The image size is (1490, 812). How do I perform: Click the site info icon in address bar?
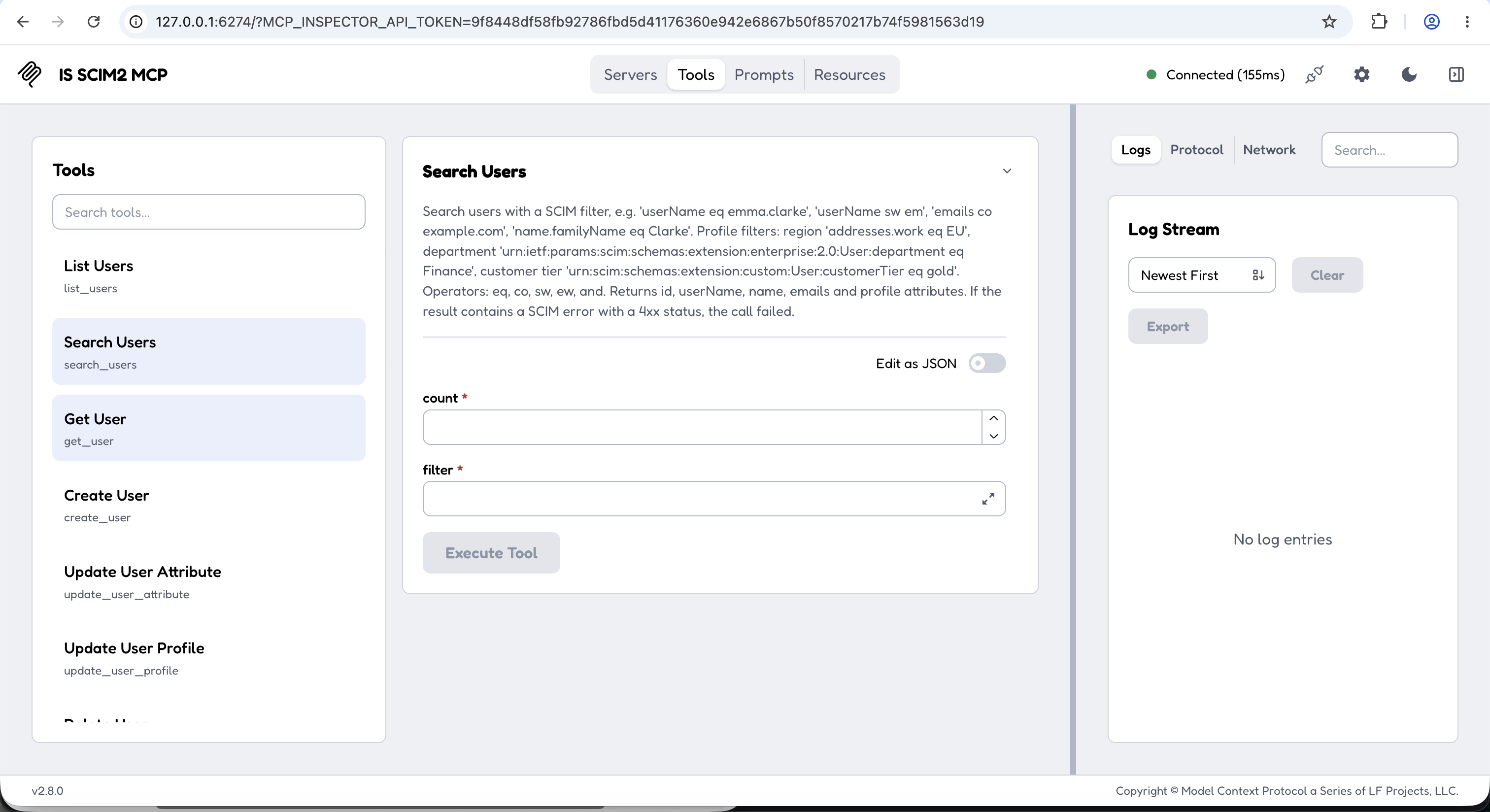pyautogui.click(x=136, y=22)
